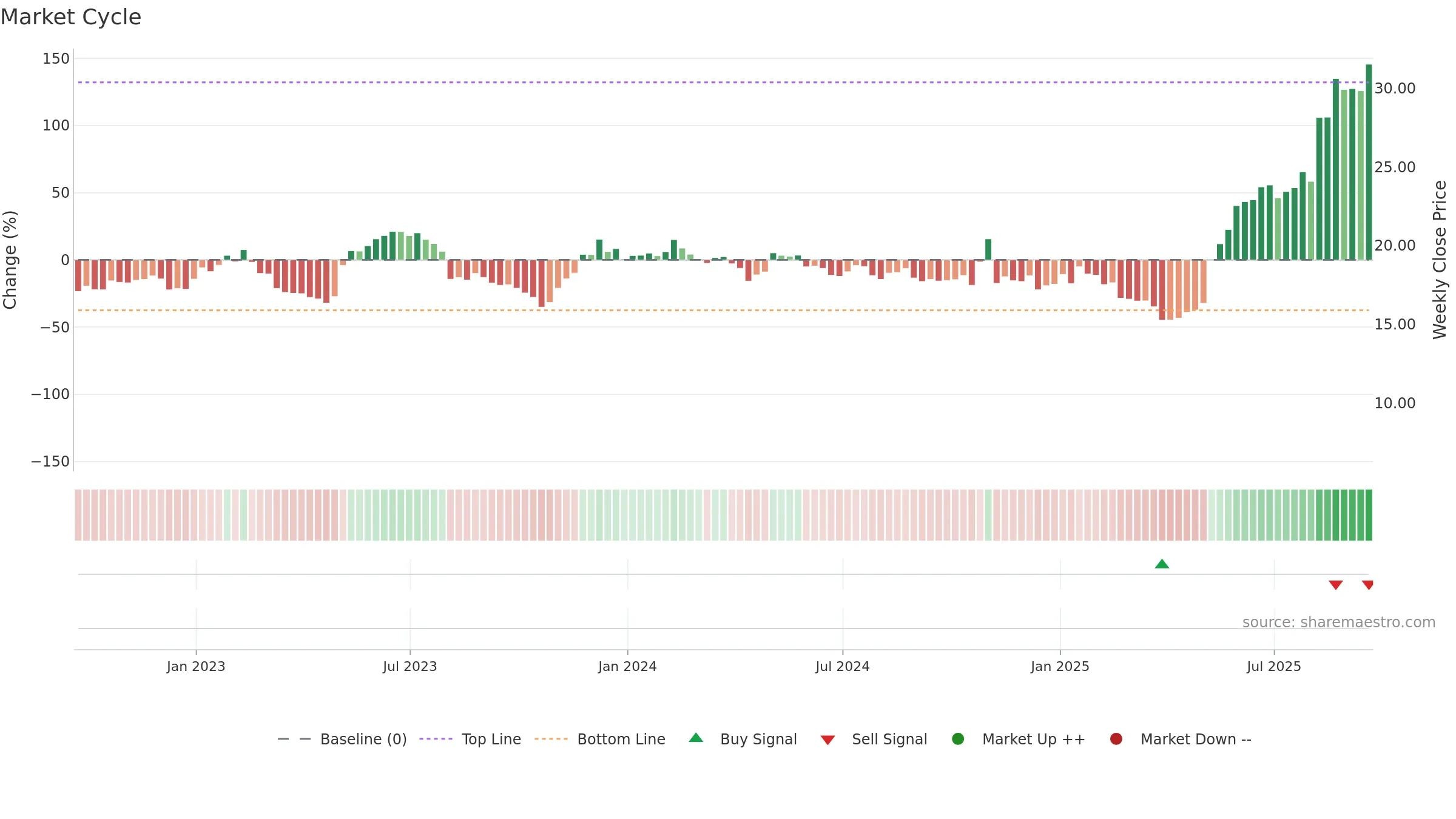Click the 100 tick on the Change axis
The height and width of the screenshot is (819, 1456).
coord(56,126)
